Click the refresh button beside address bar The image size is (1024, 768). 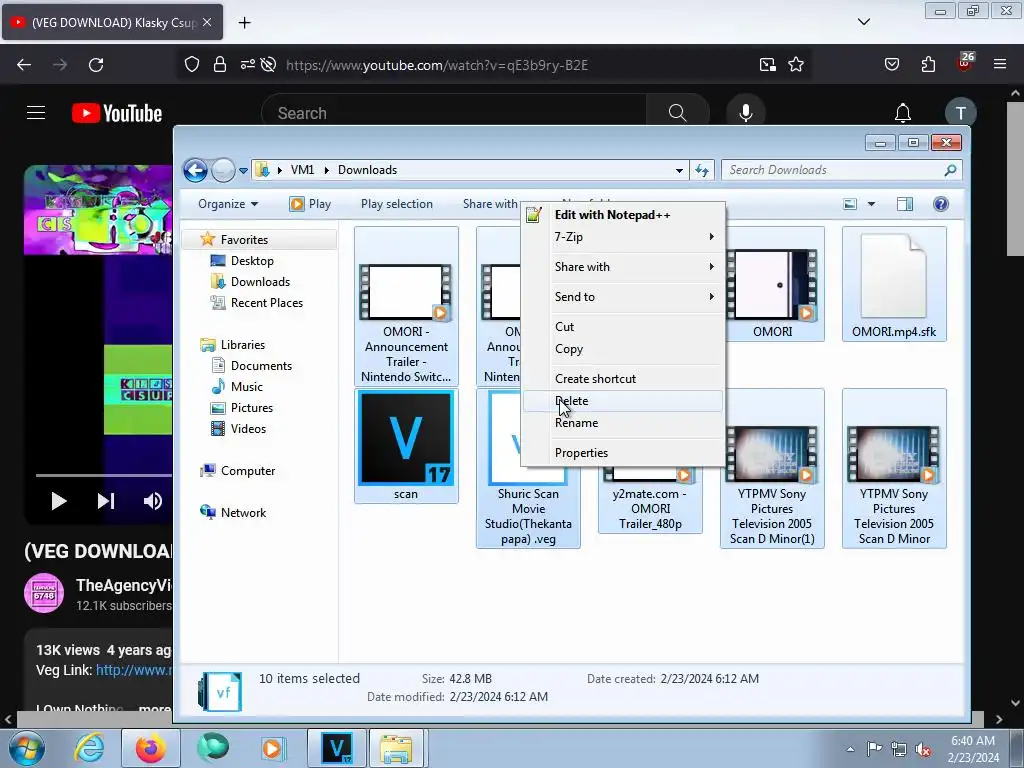click(702, 170)
